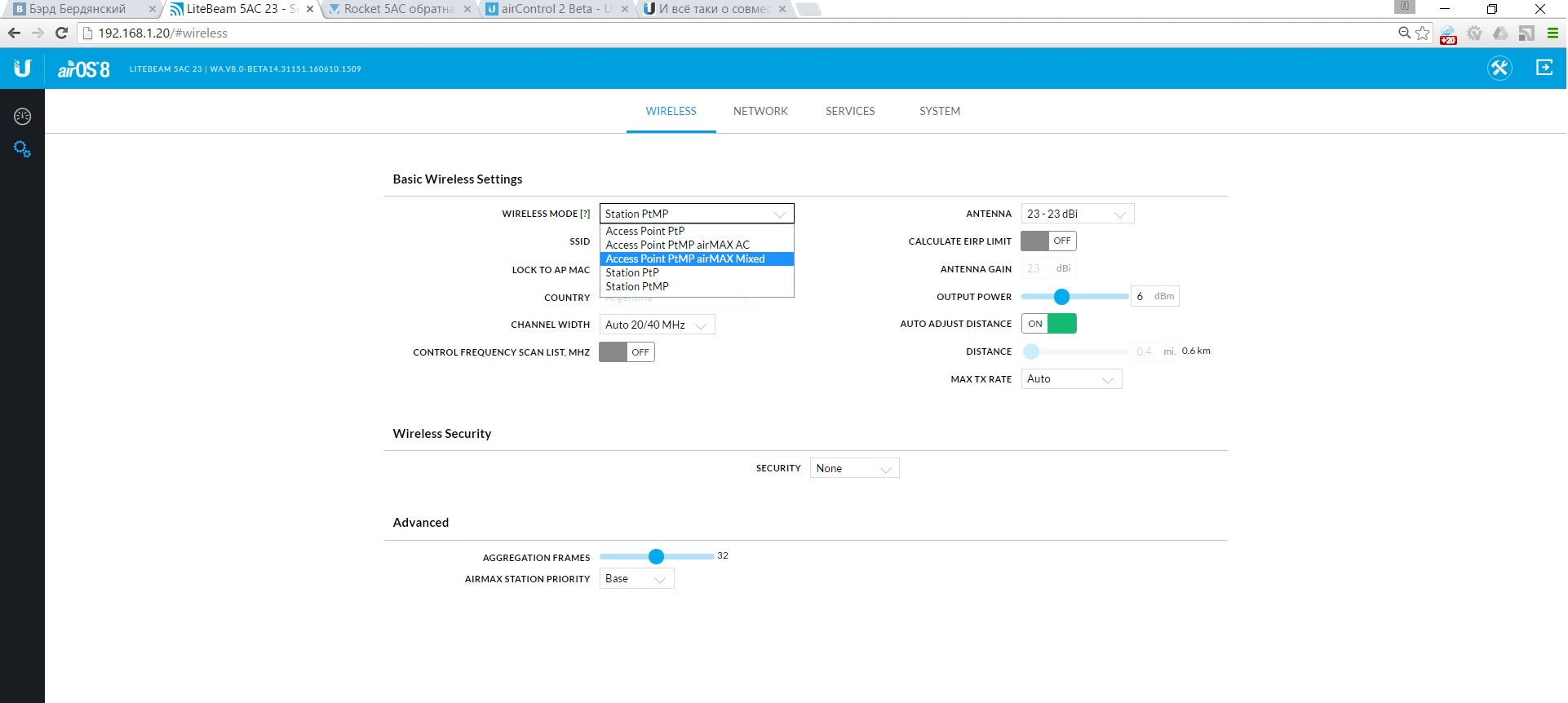Click the Wireless Mode help [?] link

[585, 214]
